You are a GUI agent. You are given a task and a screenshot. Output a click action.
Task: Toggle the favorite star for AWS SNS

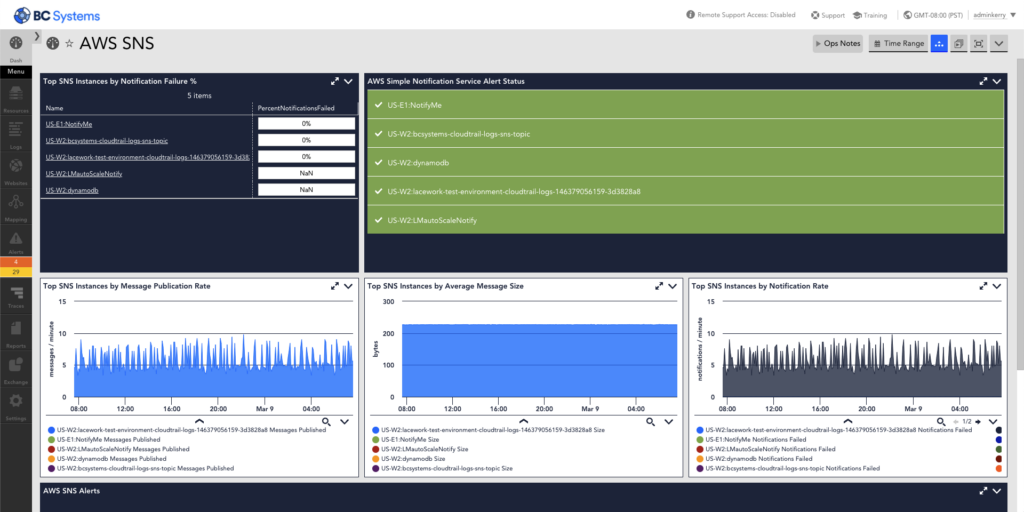69,44
